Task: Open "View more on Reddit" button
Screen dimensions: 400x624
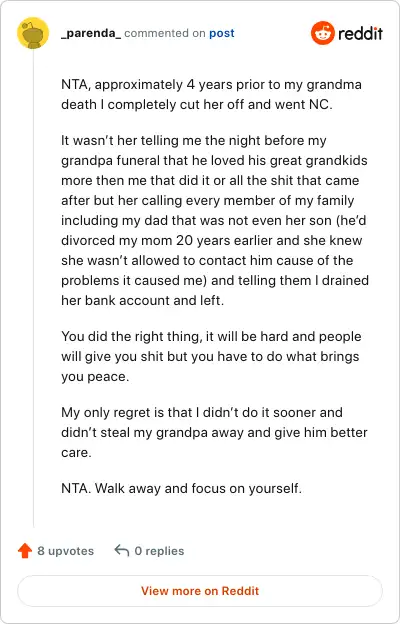Action: pyautogui.click(x=200, y=591)
